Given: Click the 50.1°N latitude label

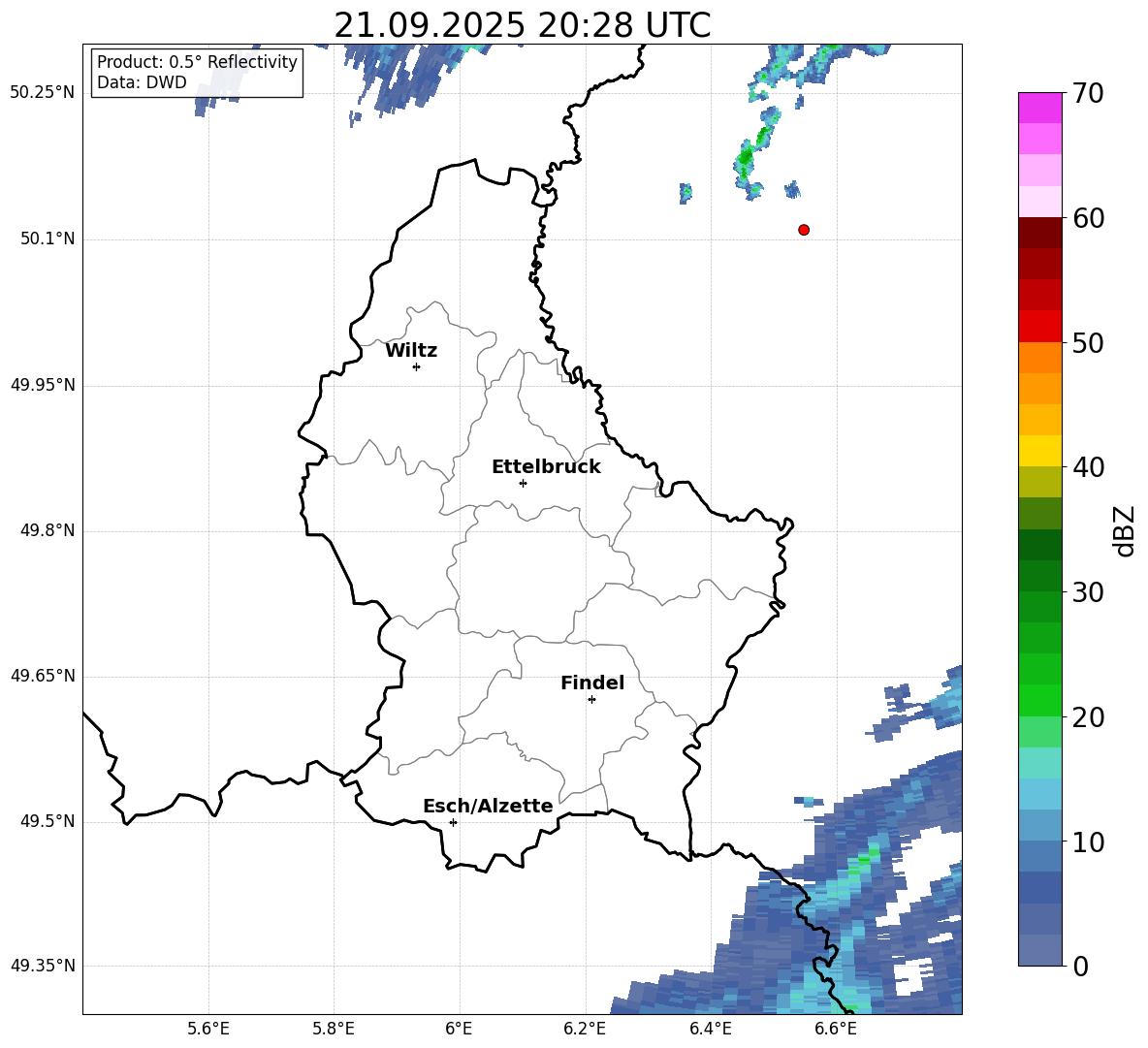Looking at the screenshot, I should pyautogui.click(x=48, y=239).
